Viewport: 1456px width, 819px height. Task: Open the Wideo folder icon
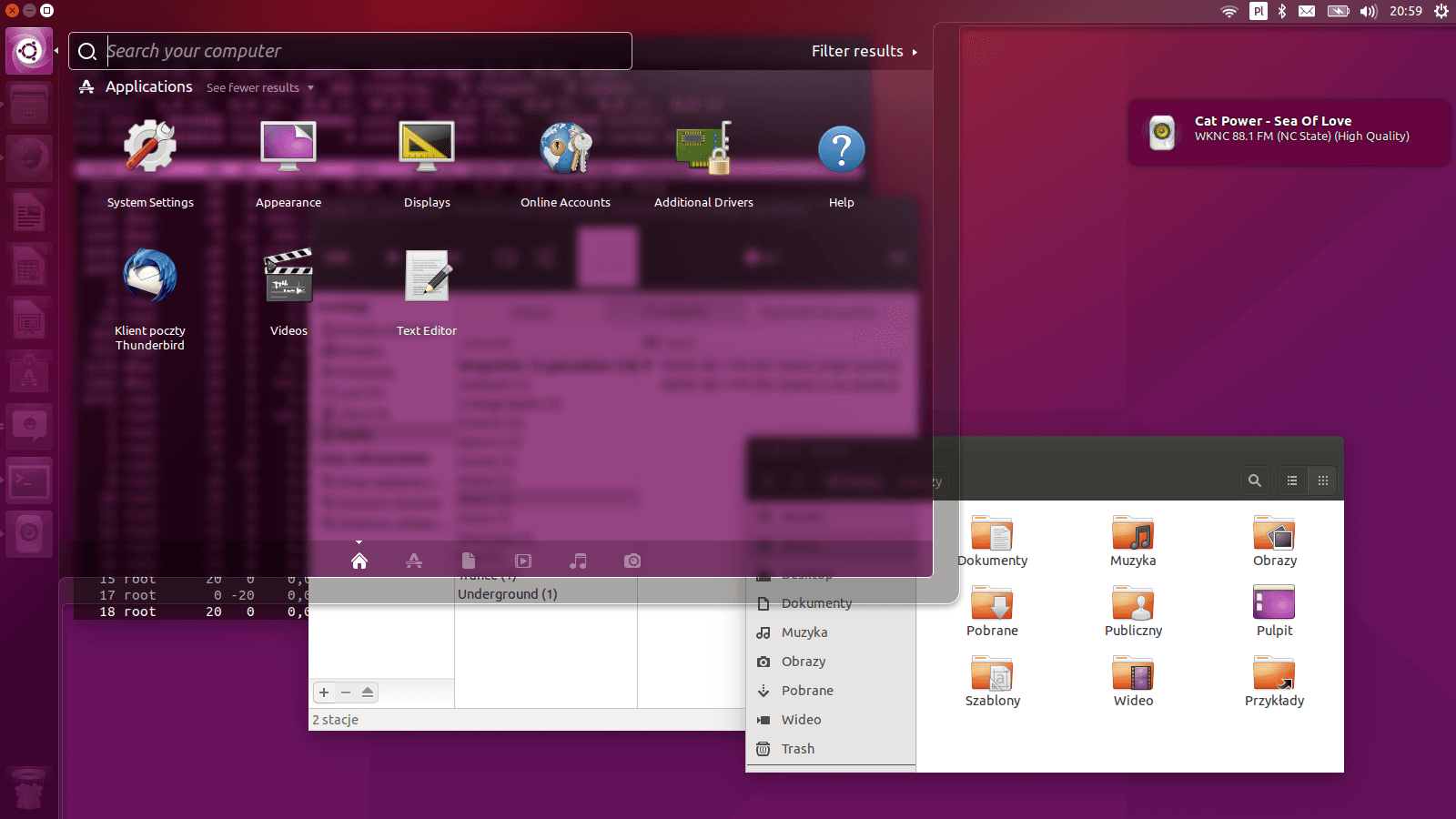click(x=1133, y=682)
